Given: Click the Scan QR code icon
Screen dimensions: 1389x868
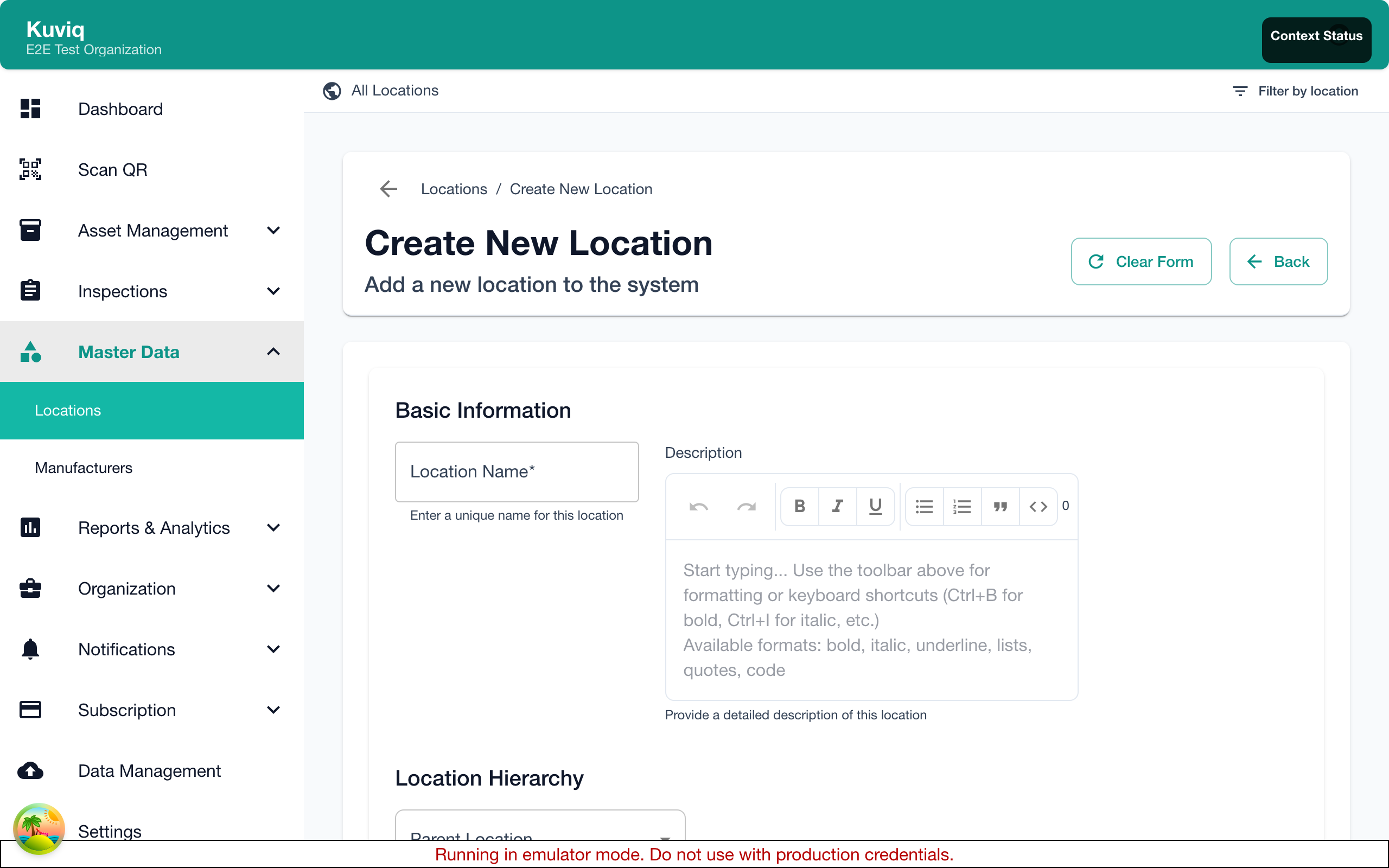Looking at the screenshot, I should point(30,169).
